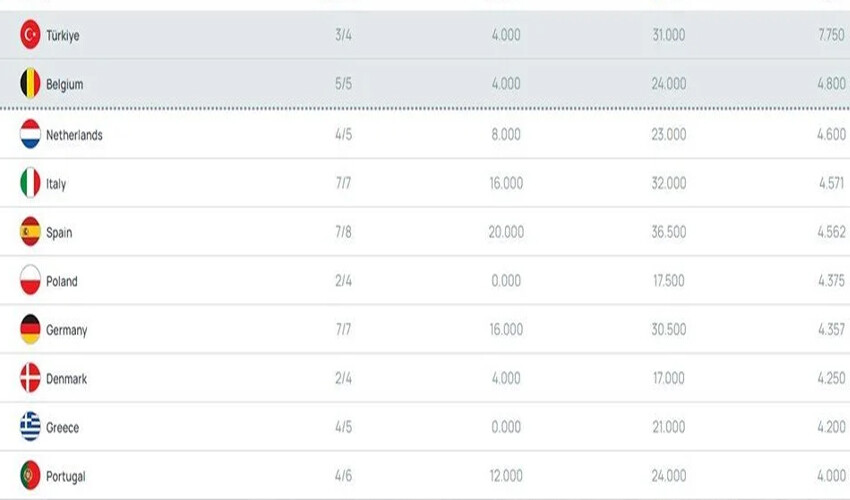
Task: Select the Germany flag icon
Action: click(x=30, y=329)
